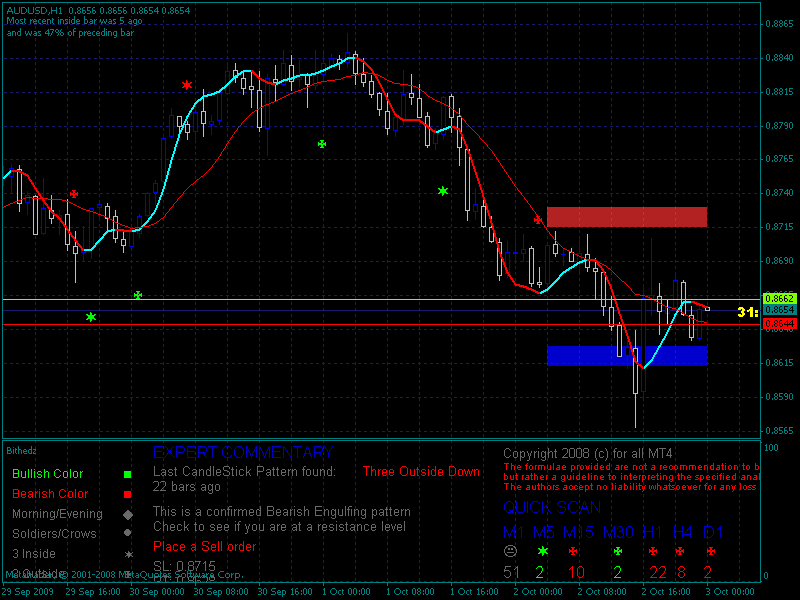Select the green asterisk marker left of the 1 Oct sell-off

443,191
